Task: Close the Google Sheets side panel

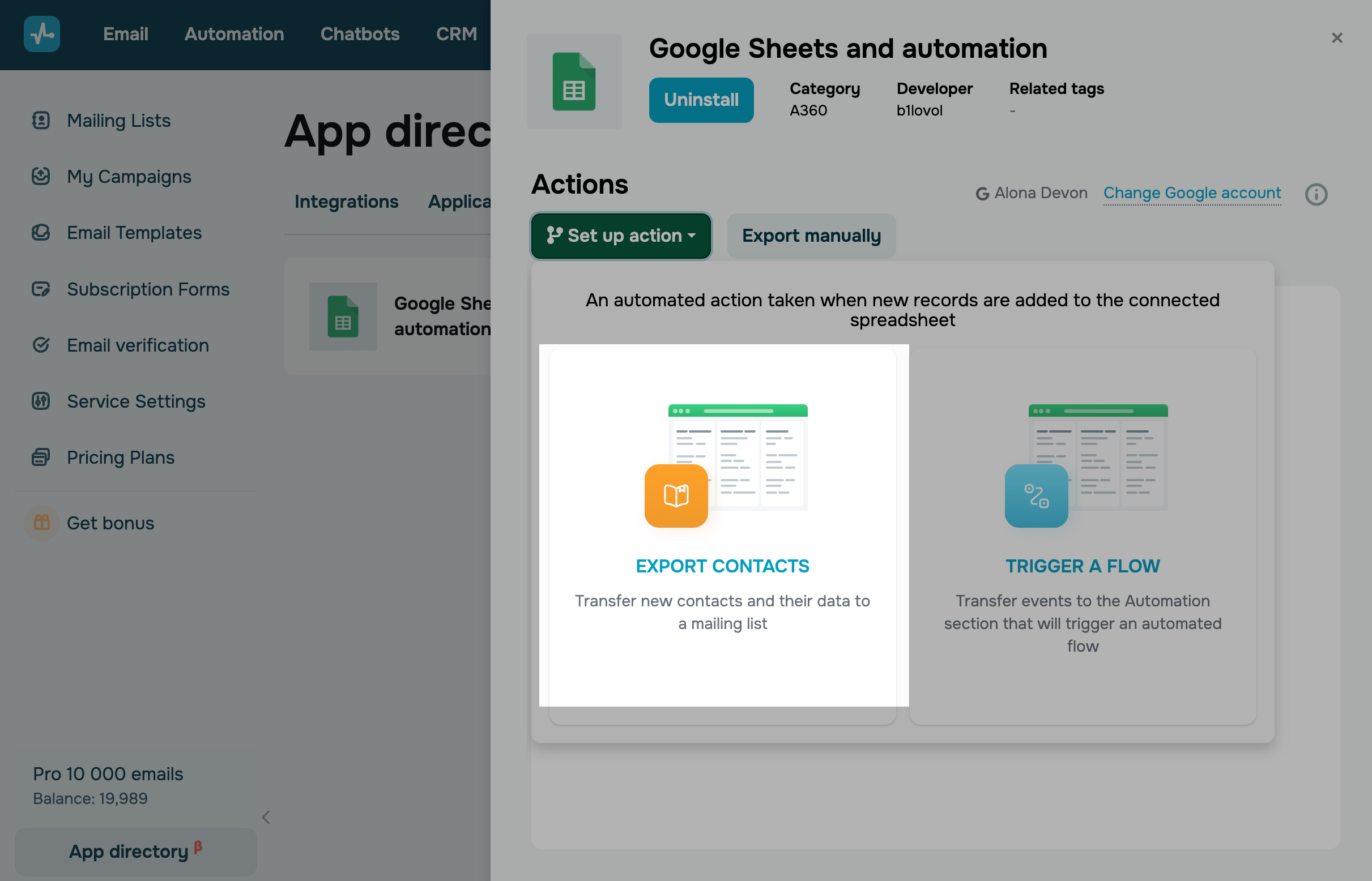Action: tap(1336, 38)
